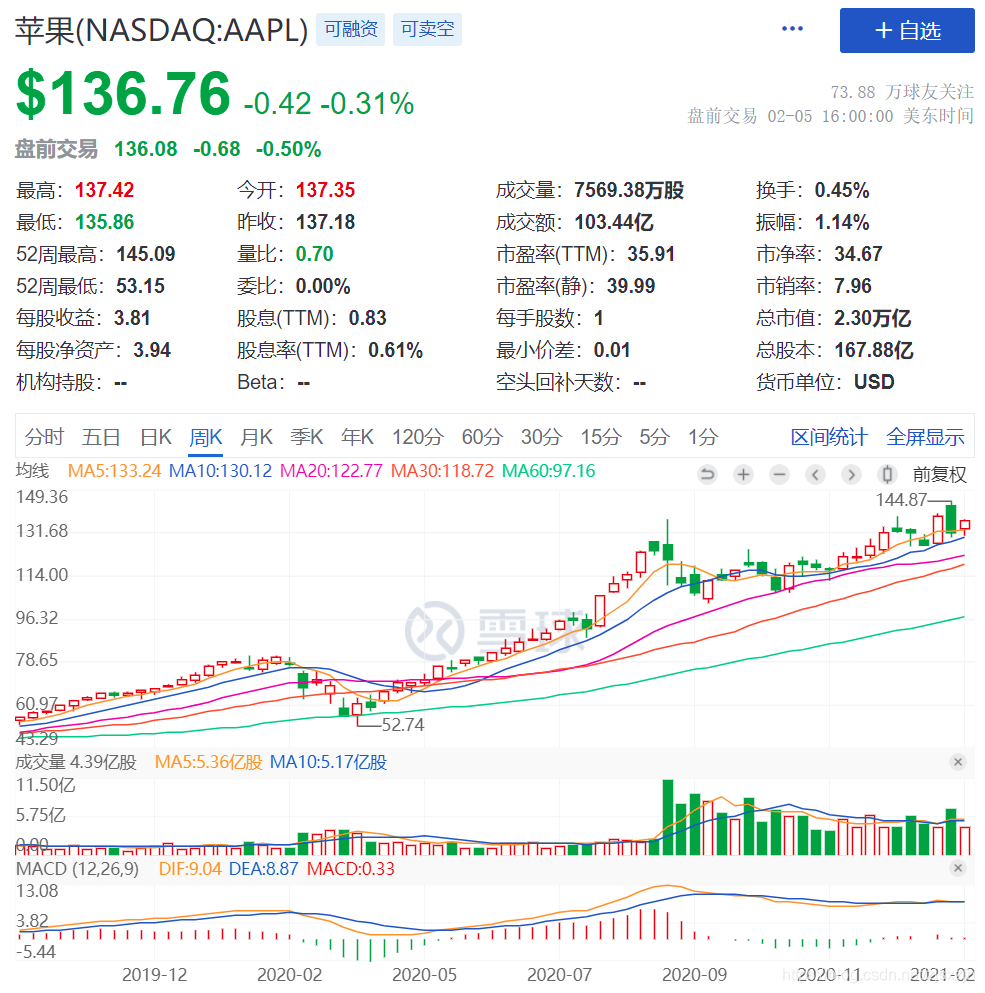Switch to 60分 chart tab

tap(482, 437)
